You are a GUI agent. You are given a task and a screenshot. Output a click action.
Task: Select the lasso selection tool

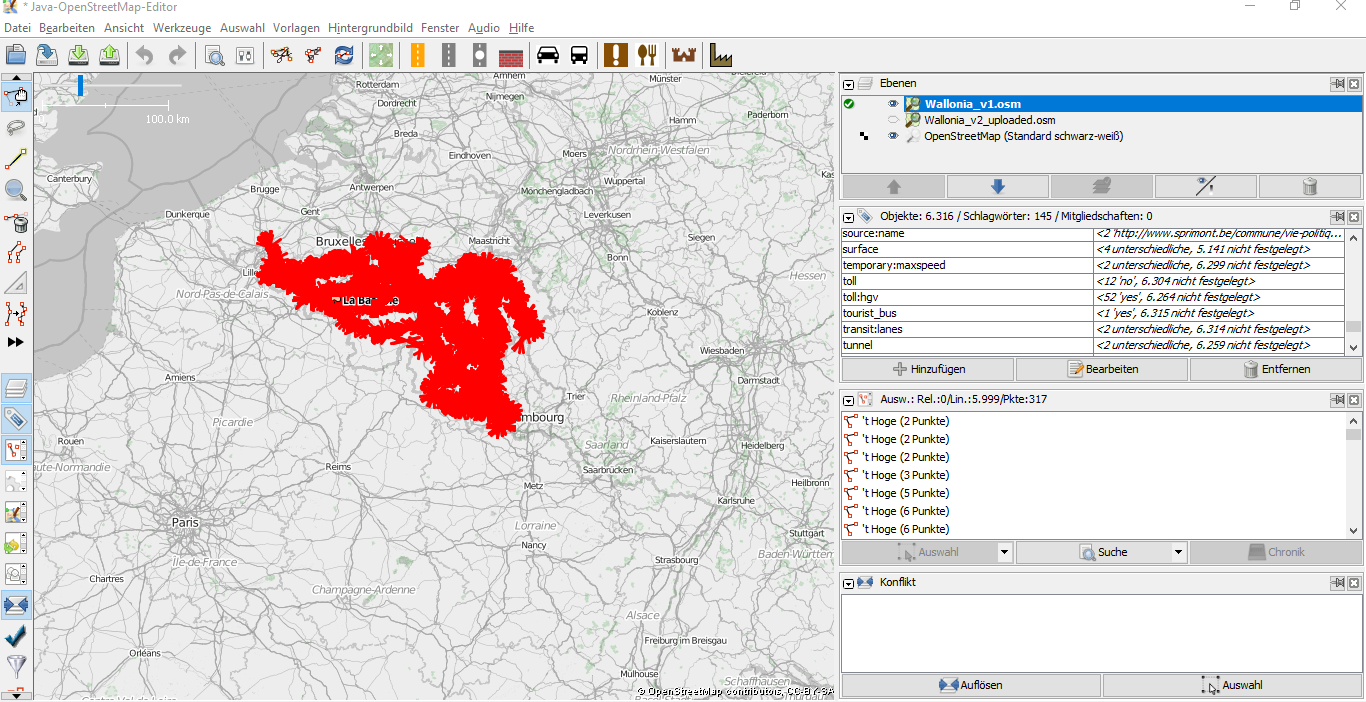tap(16, 127)
